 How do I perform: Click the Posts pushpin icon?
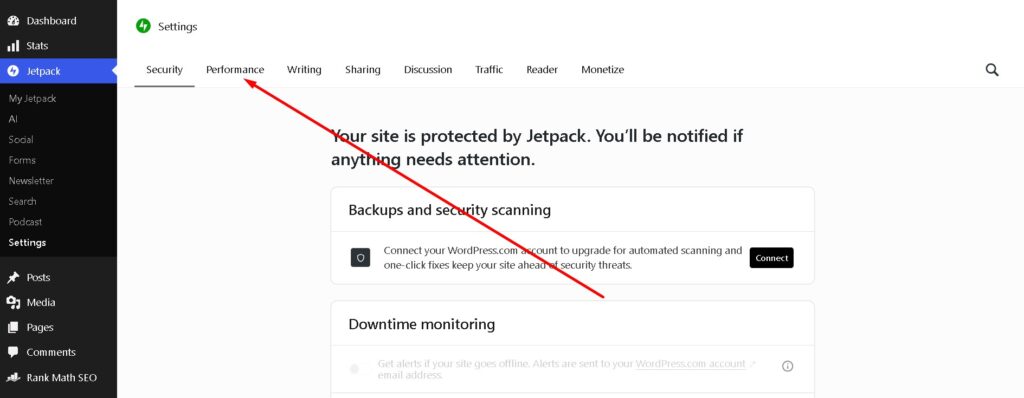point(13,278)
